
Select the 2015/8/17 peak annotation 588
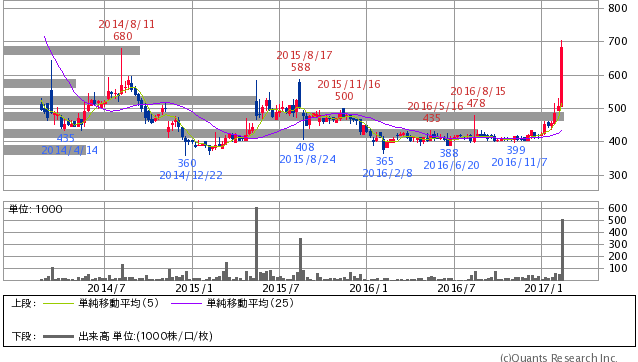click(301, 67)
